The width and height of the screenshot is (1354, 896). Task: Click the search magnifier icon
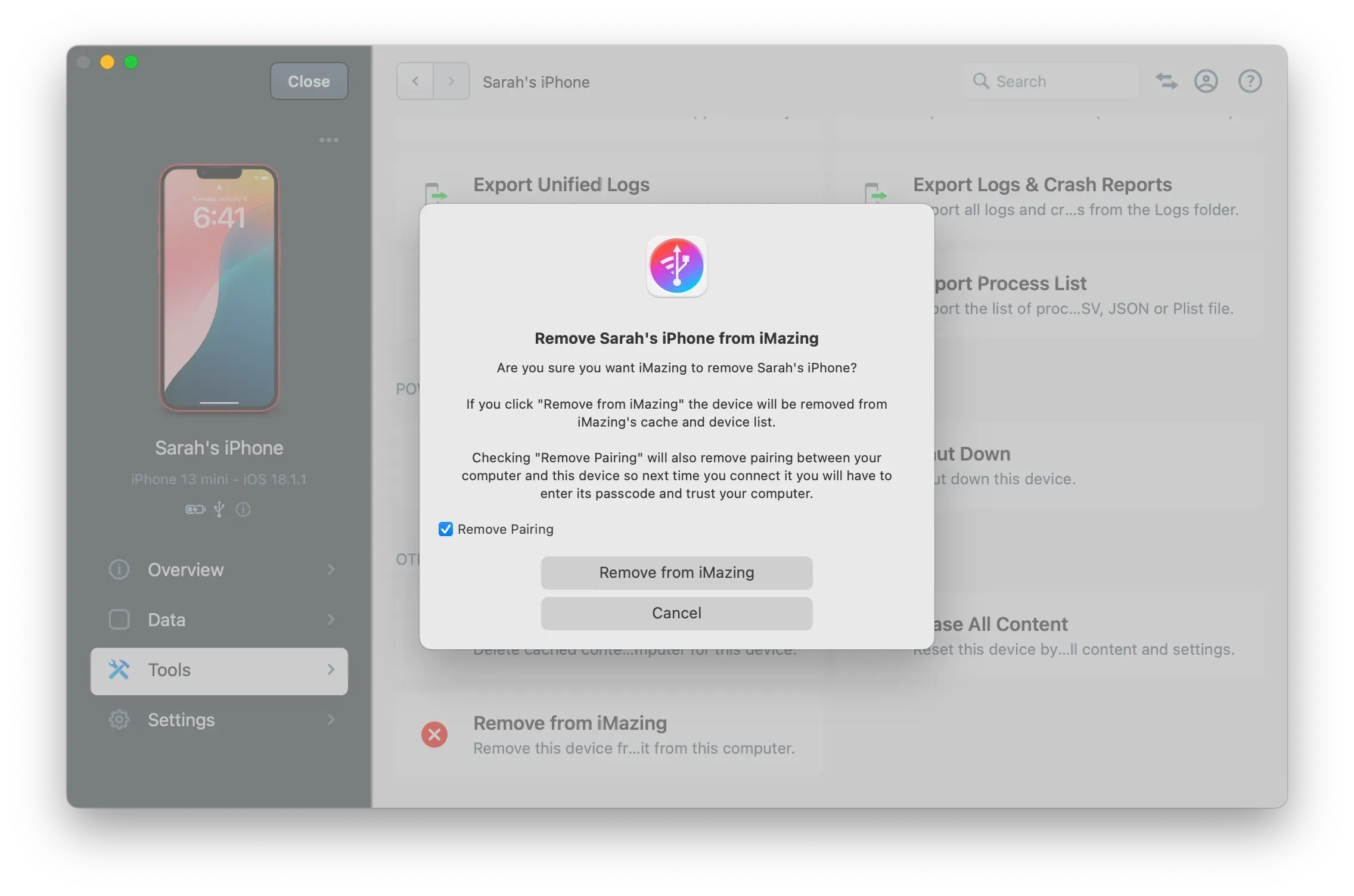point(981,81)
